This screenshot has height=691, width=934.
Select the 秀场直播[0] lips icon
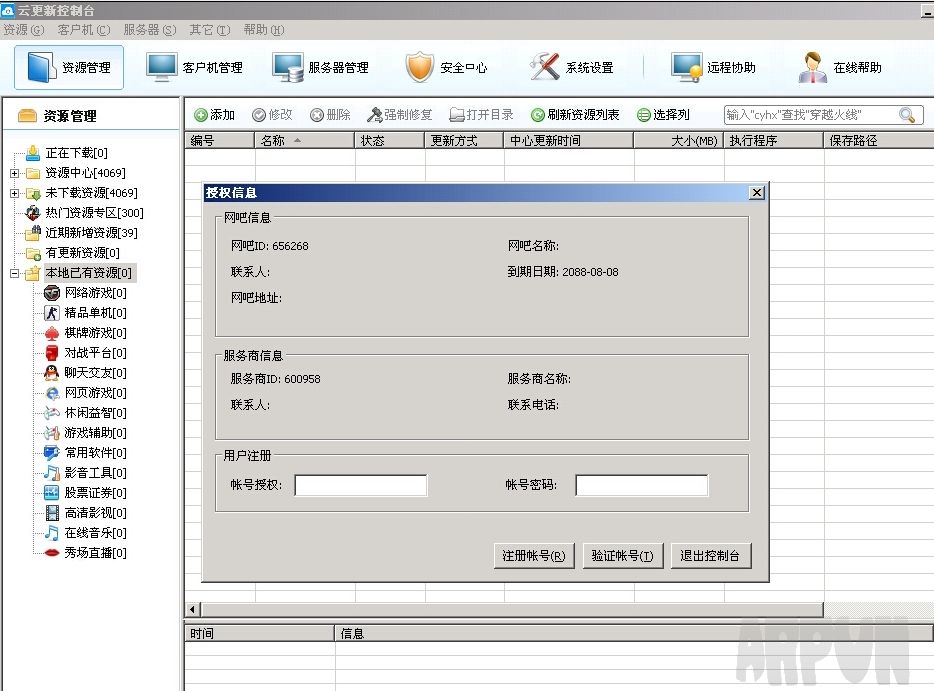pyautogui.click(x=52, y=553)
